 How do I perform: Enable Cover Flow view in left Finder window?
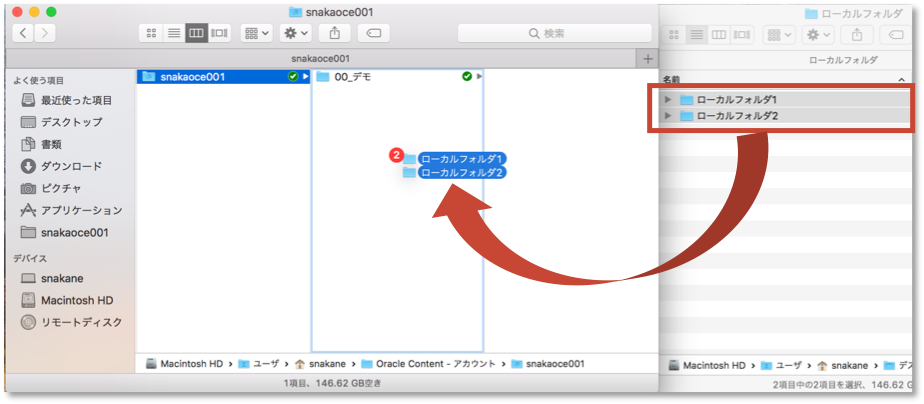pyautogui.click(x=218, y=33)
